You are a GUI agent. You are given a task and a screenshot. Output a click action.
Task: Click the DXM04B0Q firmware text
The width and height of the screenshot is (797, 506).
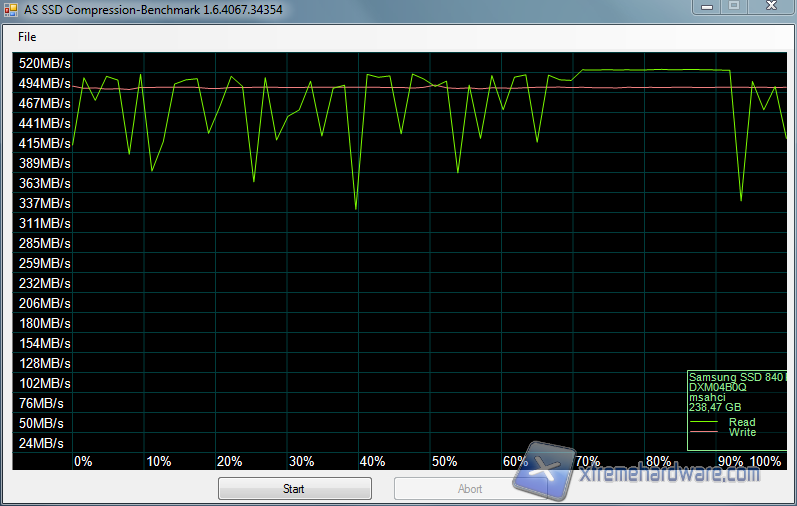(718, 387)
